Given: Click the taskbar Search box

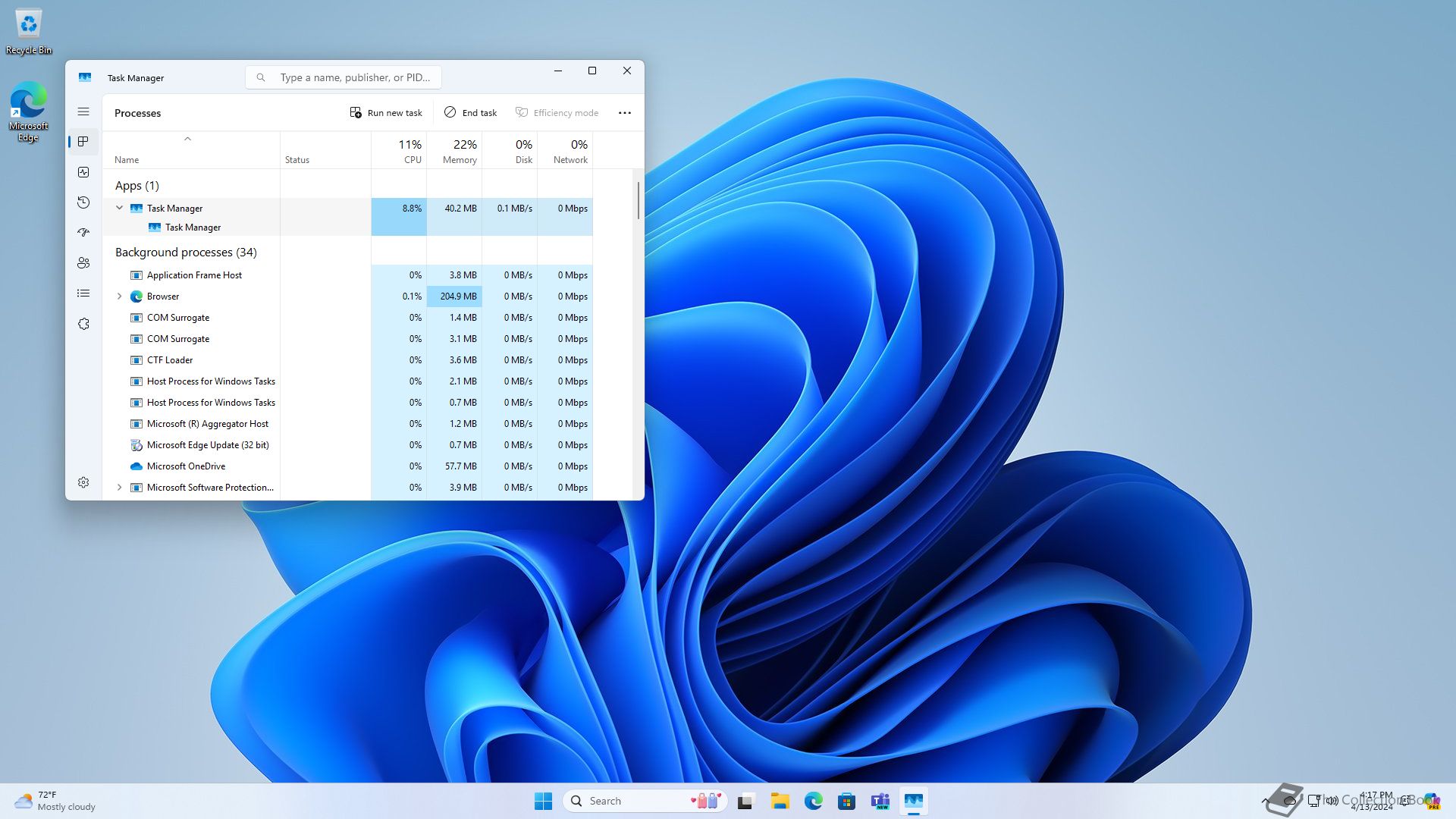Looking at the screenshot, I should click(645, 801).
